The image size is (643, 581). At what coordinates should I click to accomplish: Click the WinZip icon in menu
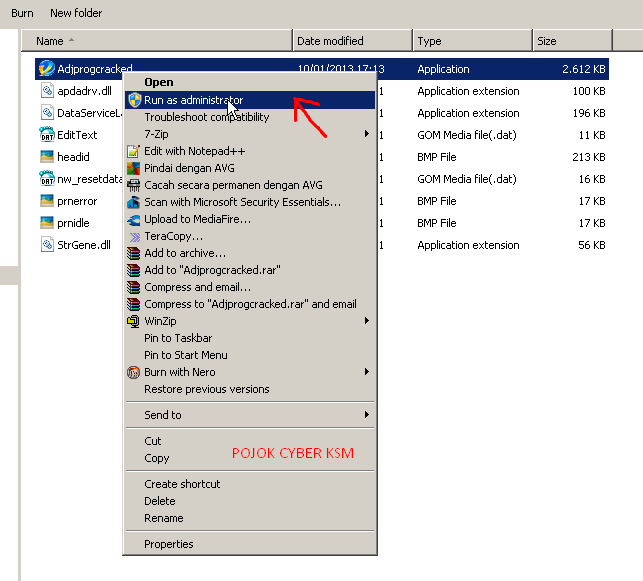click(x=133, y=321)
